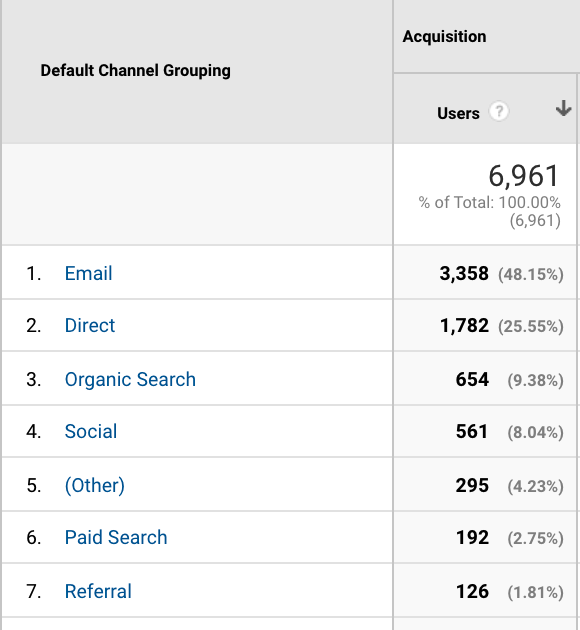
Task: Select the % of Total: 100.00% text
Action: click(x=489, y=202)
